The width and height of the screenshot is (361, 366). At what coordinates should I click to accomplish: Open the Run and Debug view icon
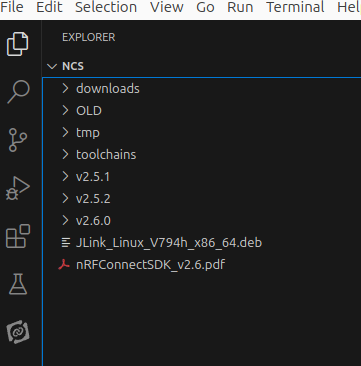pos(18,188)
